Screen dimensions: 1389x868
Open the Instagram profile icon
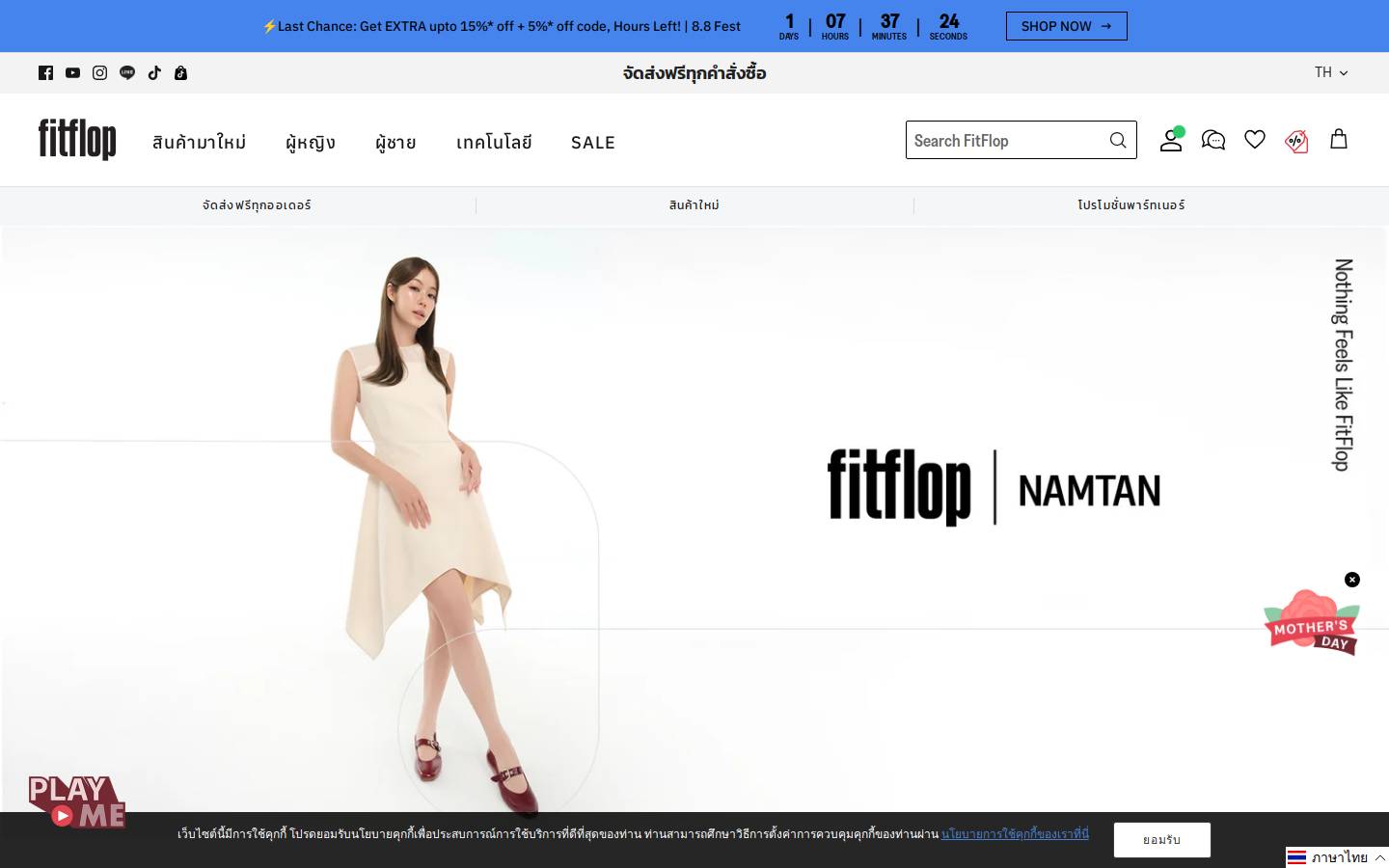[99, 72]
